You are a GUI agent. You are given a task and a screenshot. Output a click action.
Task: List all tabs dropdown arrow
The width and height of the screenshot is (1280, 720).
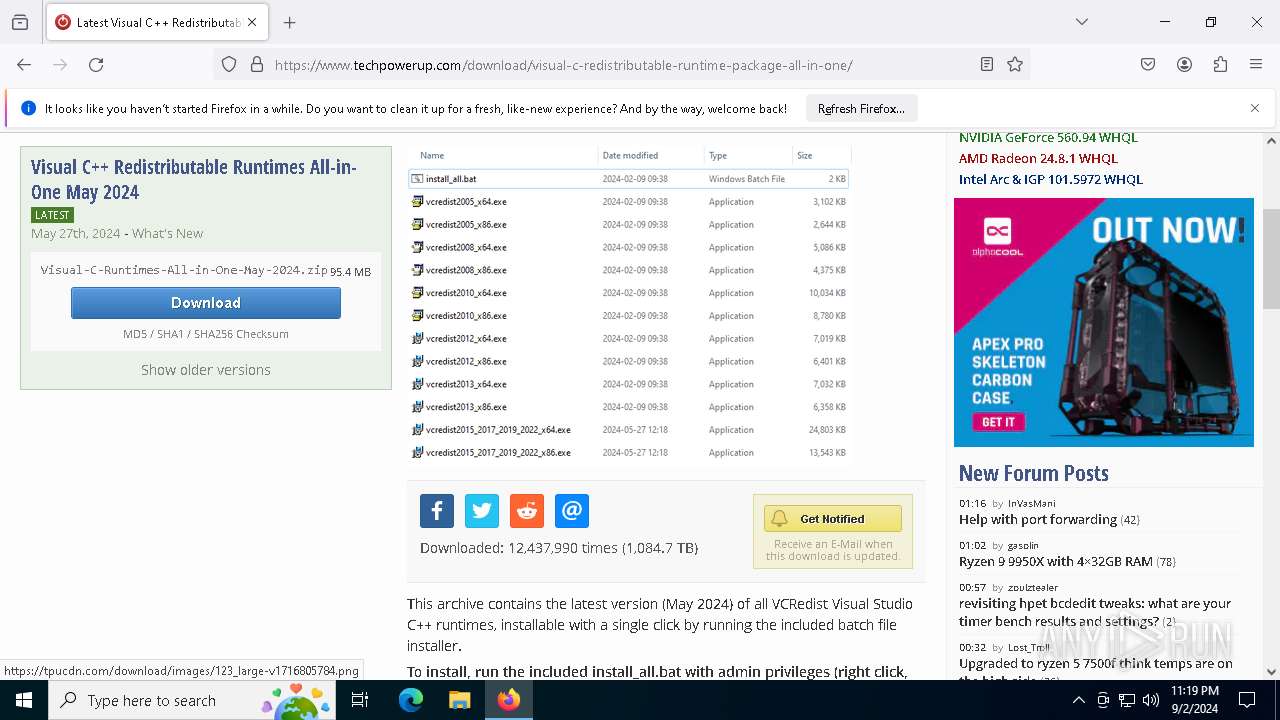1082,22
